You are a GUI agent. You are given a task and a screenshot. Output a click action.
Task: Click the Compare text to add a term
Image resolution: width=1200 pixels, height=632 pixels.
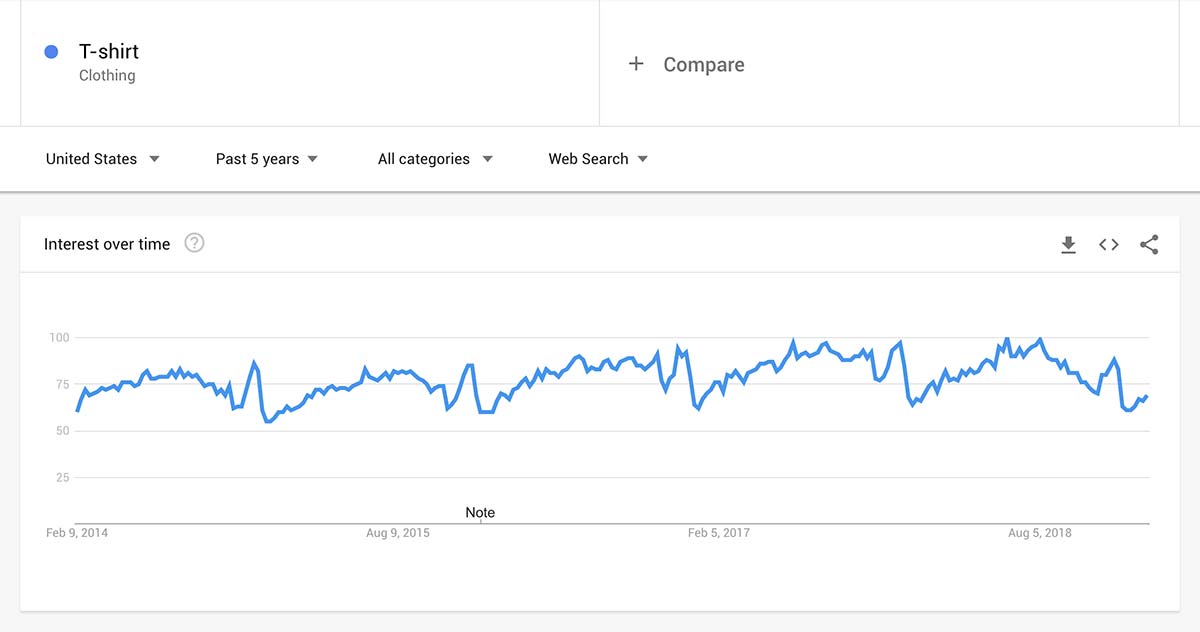pyautogui.click(x=703, y=64)
